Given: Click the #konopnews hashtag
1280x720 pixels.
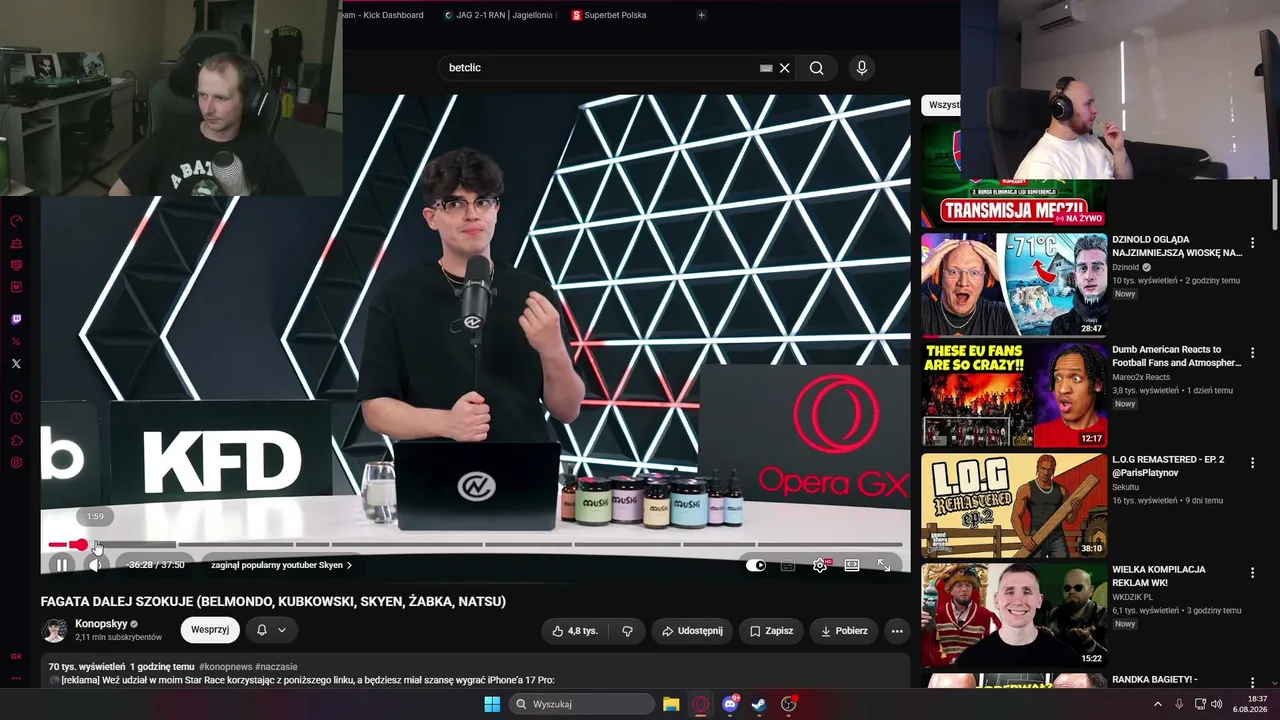Looking at the screenshot, I should 225,667.
